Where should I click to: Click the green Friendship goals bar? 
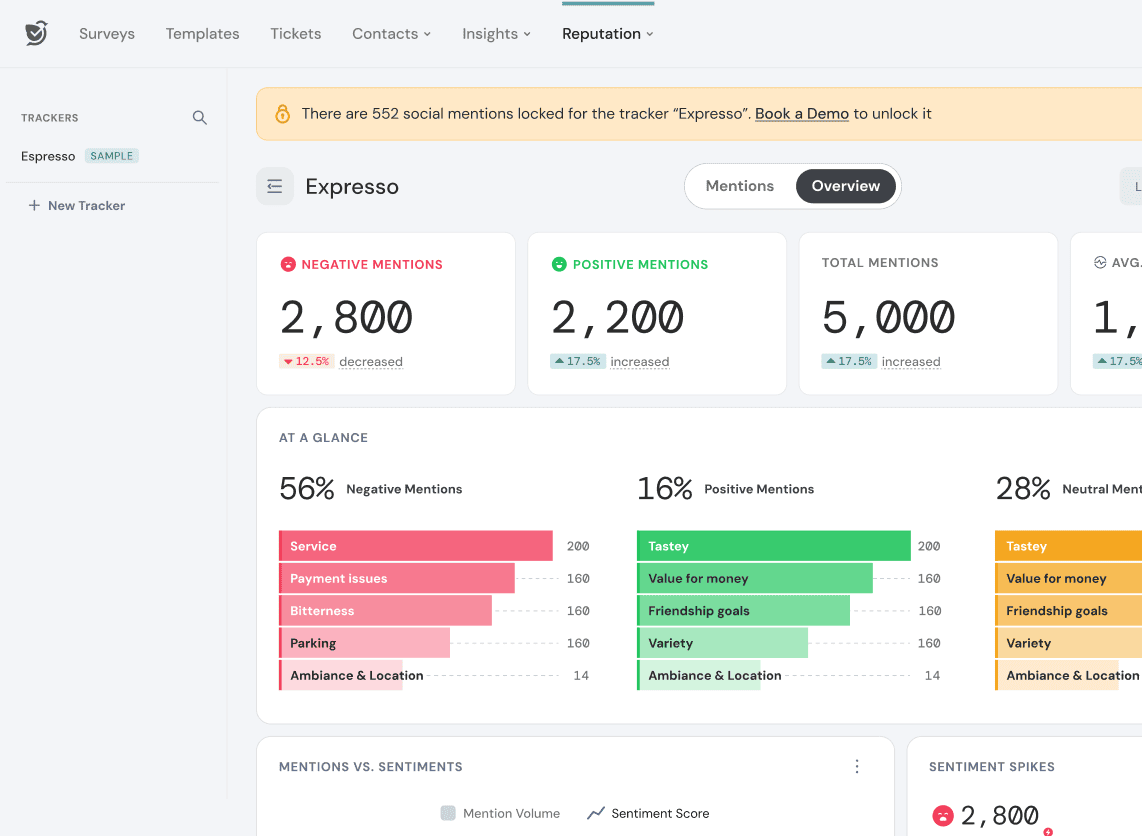click(743, 610)
